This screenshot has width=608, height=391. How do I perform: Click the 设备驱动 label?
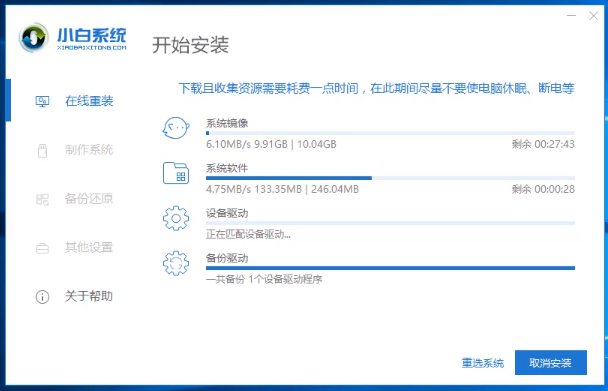[x=227, y=213]
